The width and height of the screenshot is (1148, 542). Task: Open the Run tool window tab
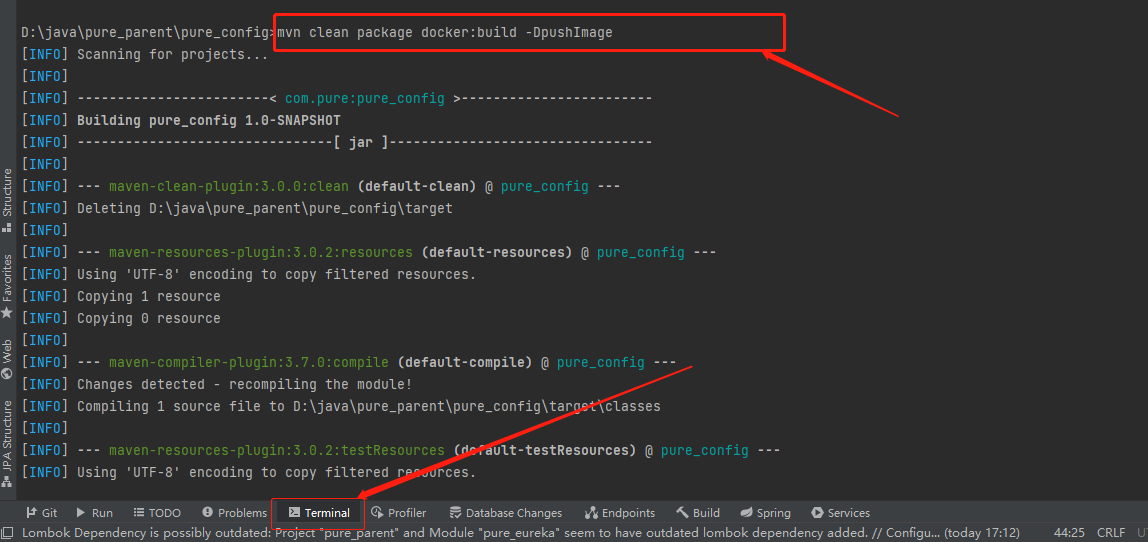coord(94,513)
